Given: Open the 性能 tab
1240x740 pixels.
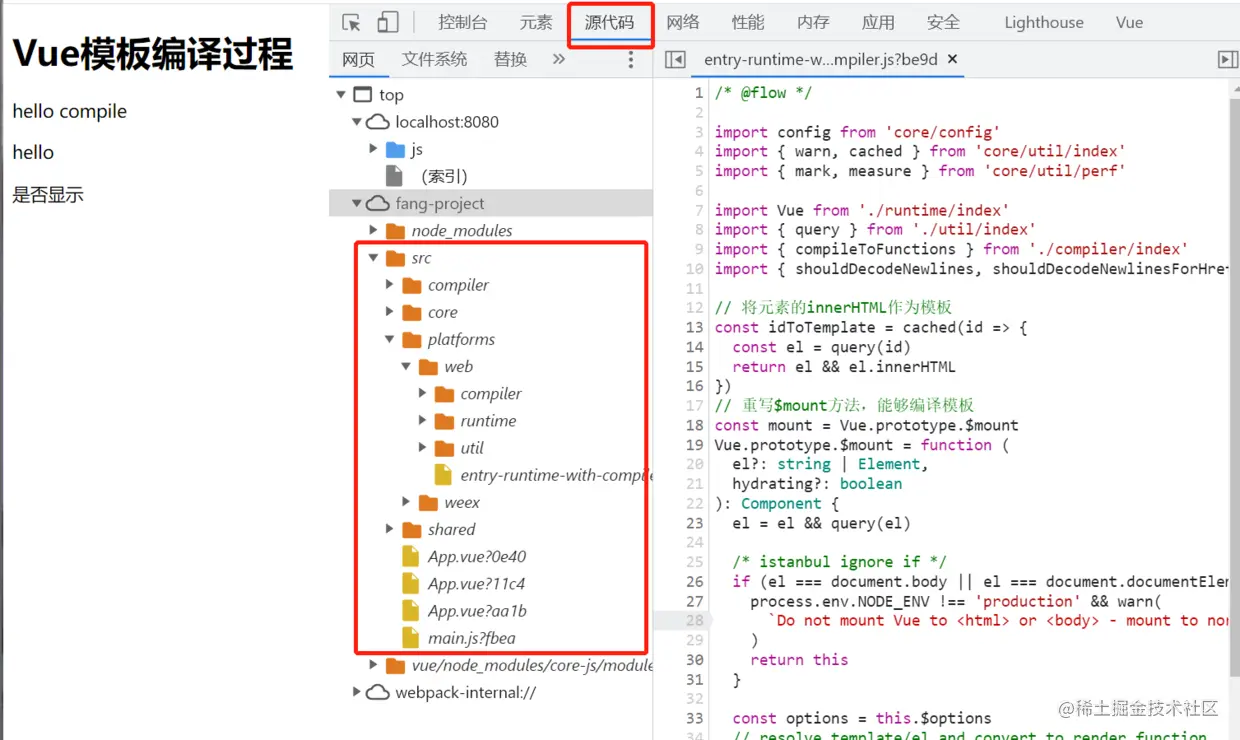Looking at the screenshot, I should click(x=748, y=22).
